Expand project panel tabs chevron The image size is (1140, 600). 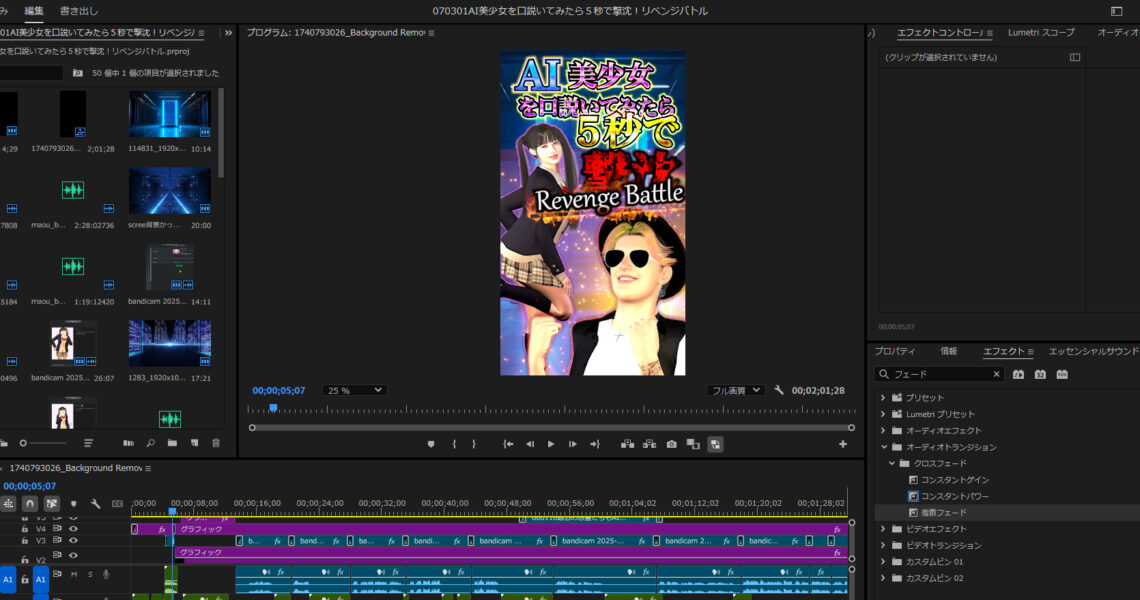[x=228, y=33]
